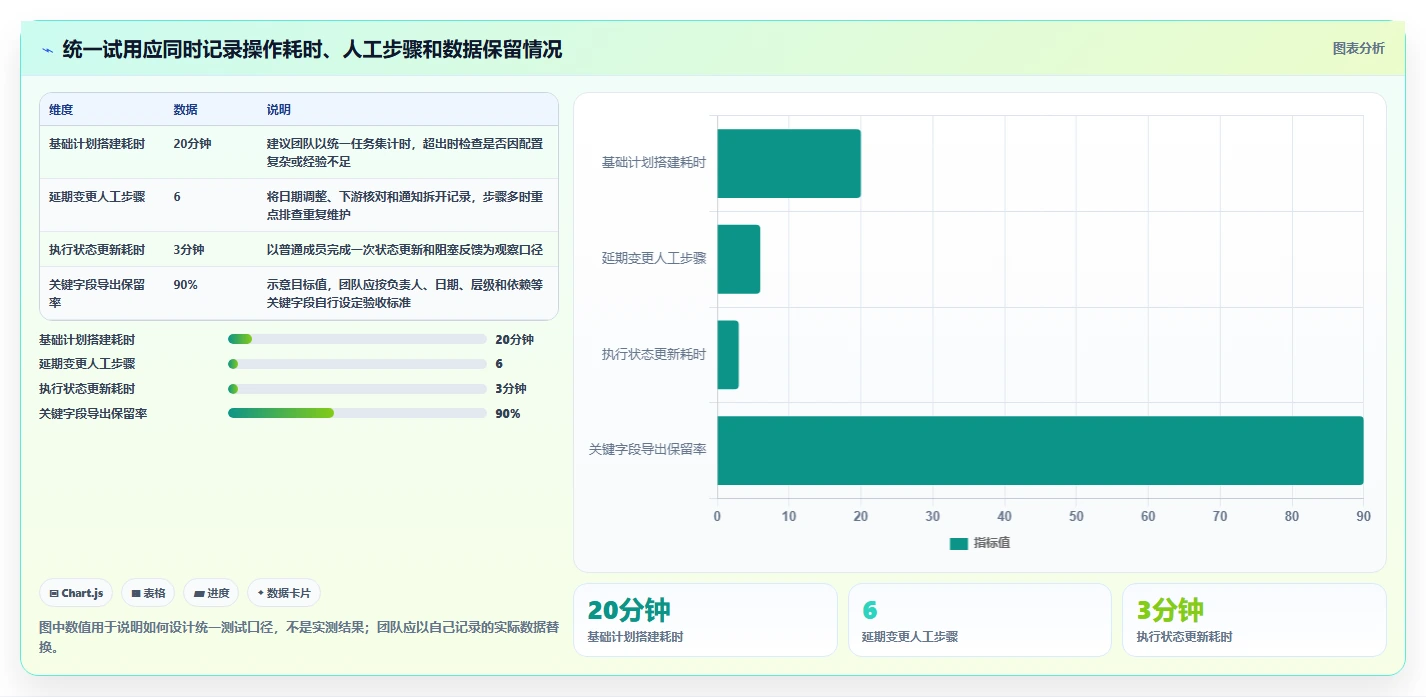This screenshot has height=697, width=1426.
Task: Click the 3分钟 data card
Action: pos(1254,620)
